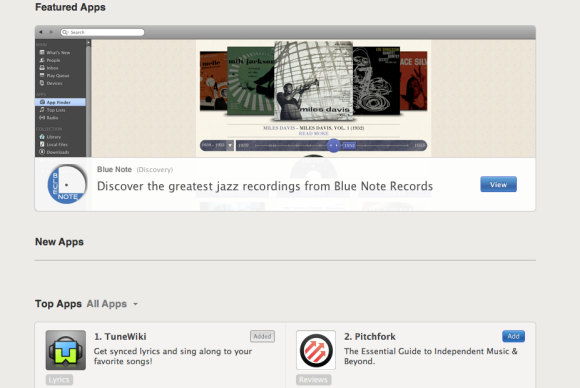Click the 1939 start label on the timeline
The height and width of the screenshot is (388, 580).
(x=243, y=145)
